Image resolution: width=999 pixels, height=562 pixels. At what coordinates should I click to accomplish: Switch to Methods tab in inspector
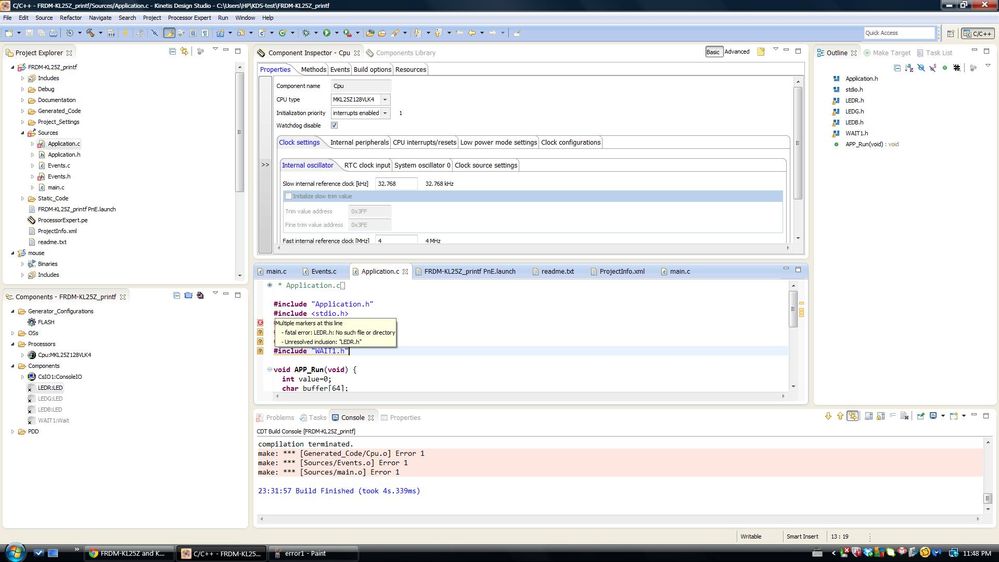[313, 69]
